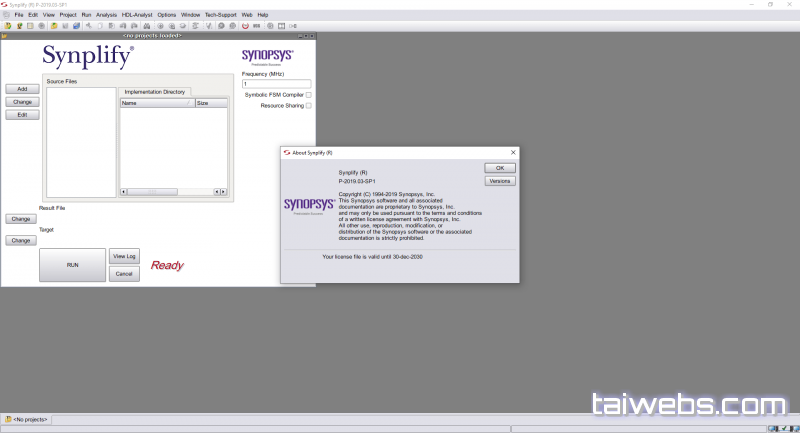
Task: Click the View Log button
Action: [x=124, y=256]
